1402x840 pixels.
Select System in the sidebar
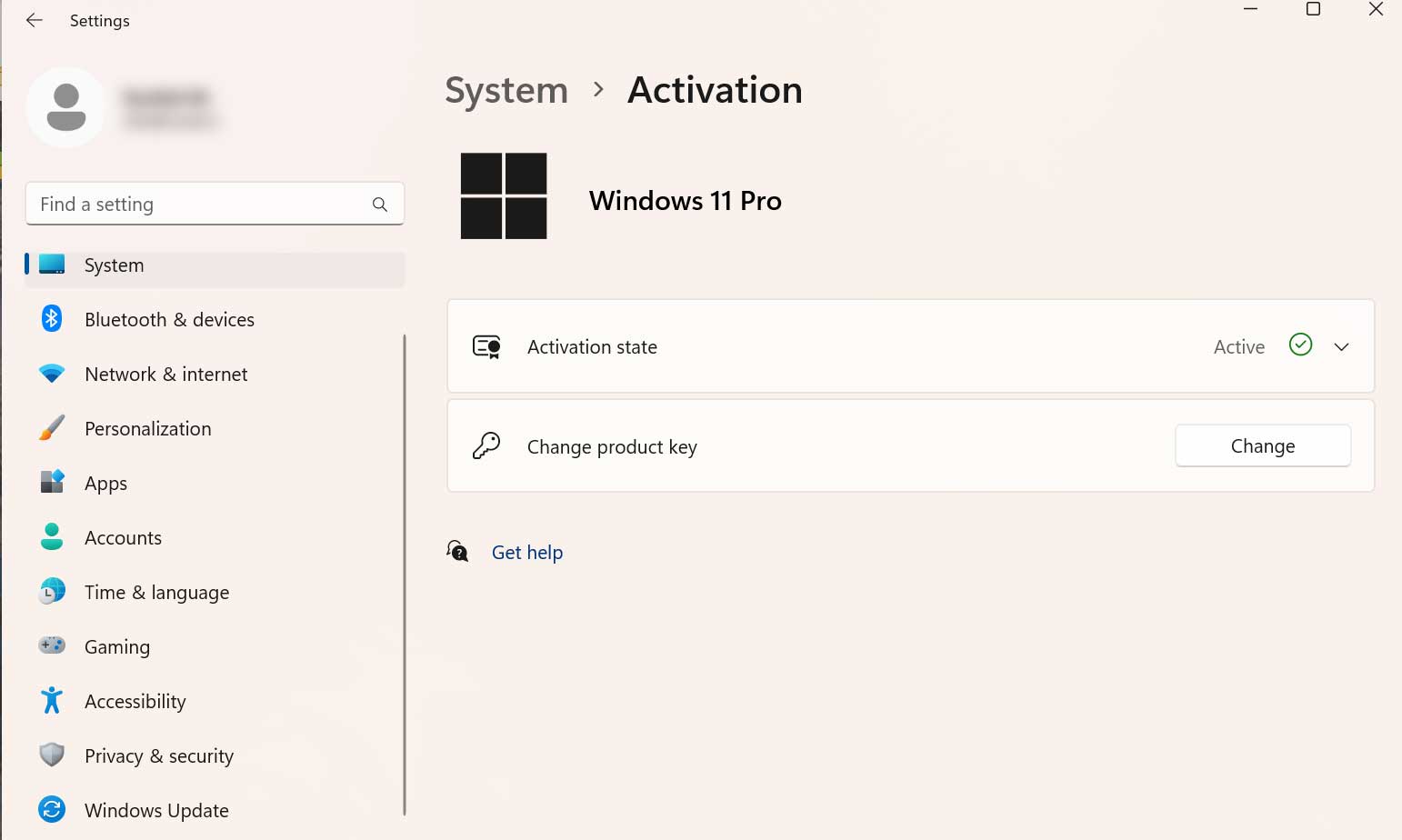[x=114, y=265]
